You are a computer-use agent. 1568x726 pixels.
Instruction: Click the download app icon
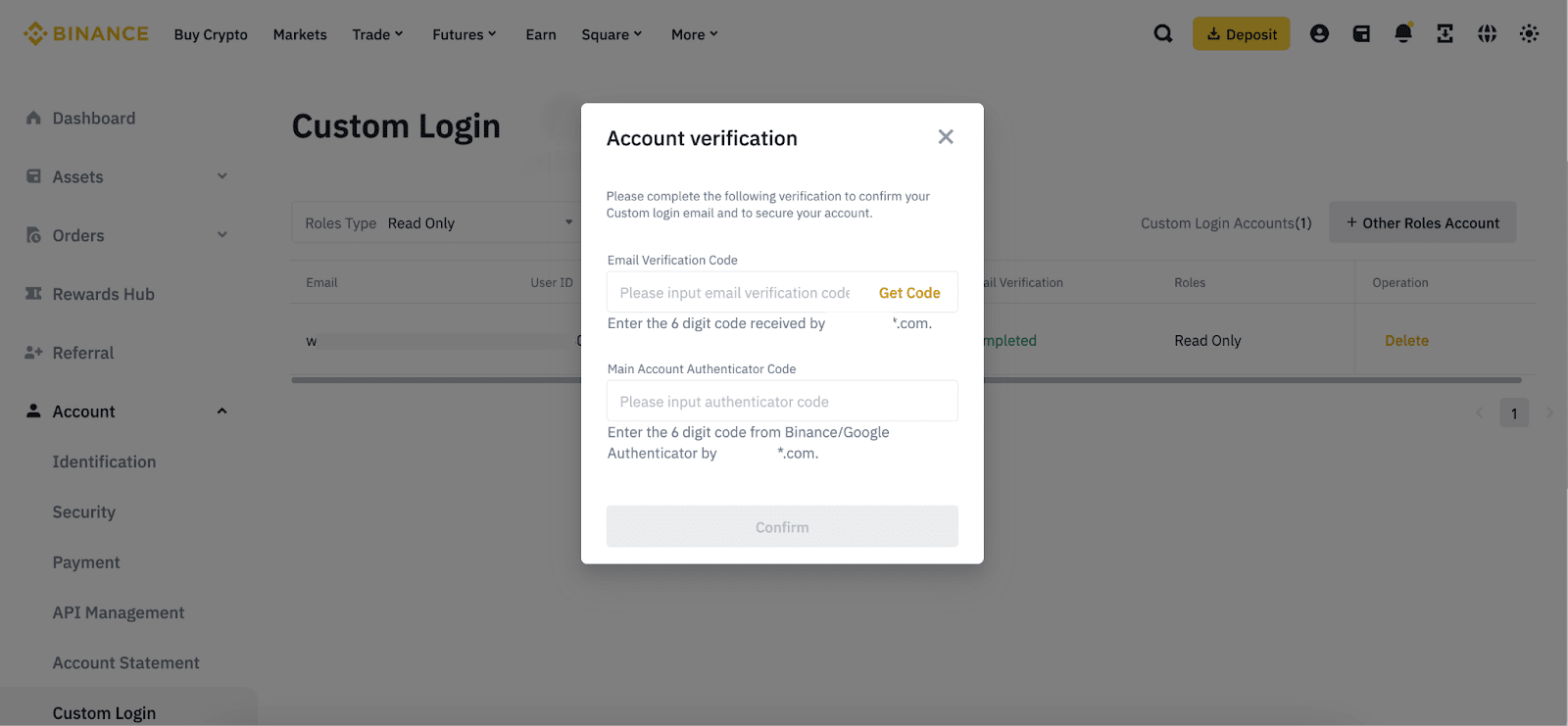1445,34
